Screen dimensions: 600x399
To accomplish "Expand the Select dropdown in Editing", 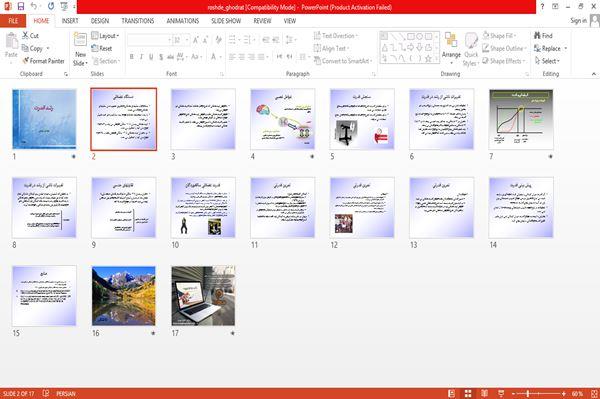I will tap(547, 61).
